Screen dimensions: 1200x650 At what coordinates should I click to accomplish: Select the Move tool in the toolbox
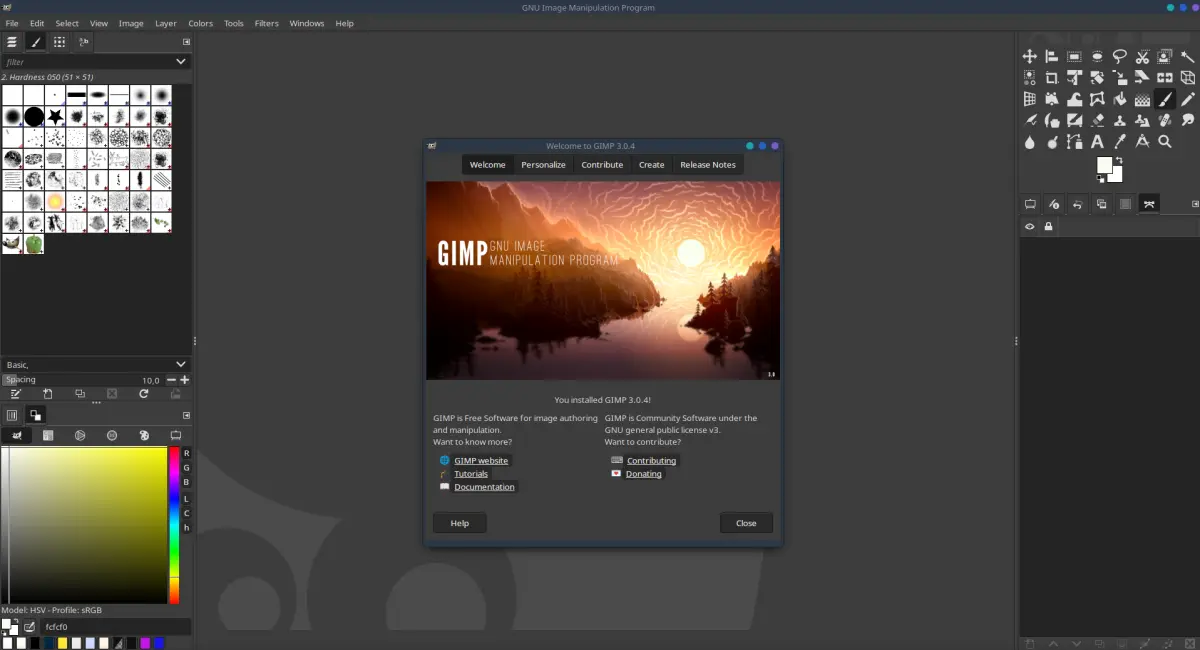pos(1029,57)
